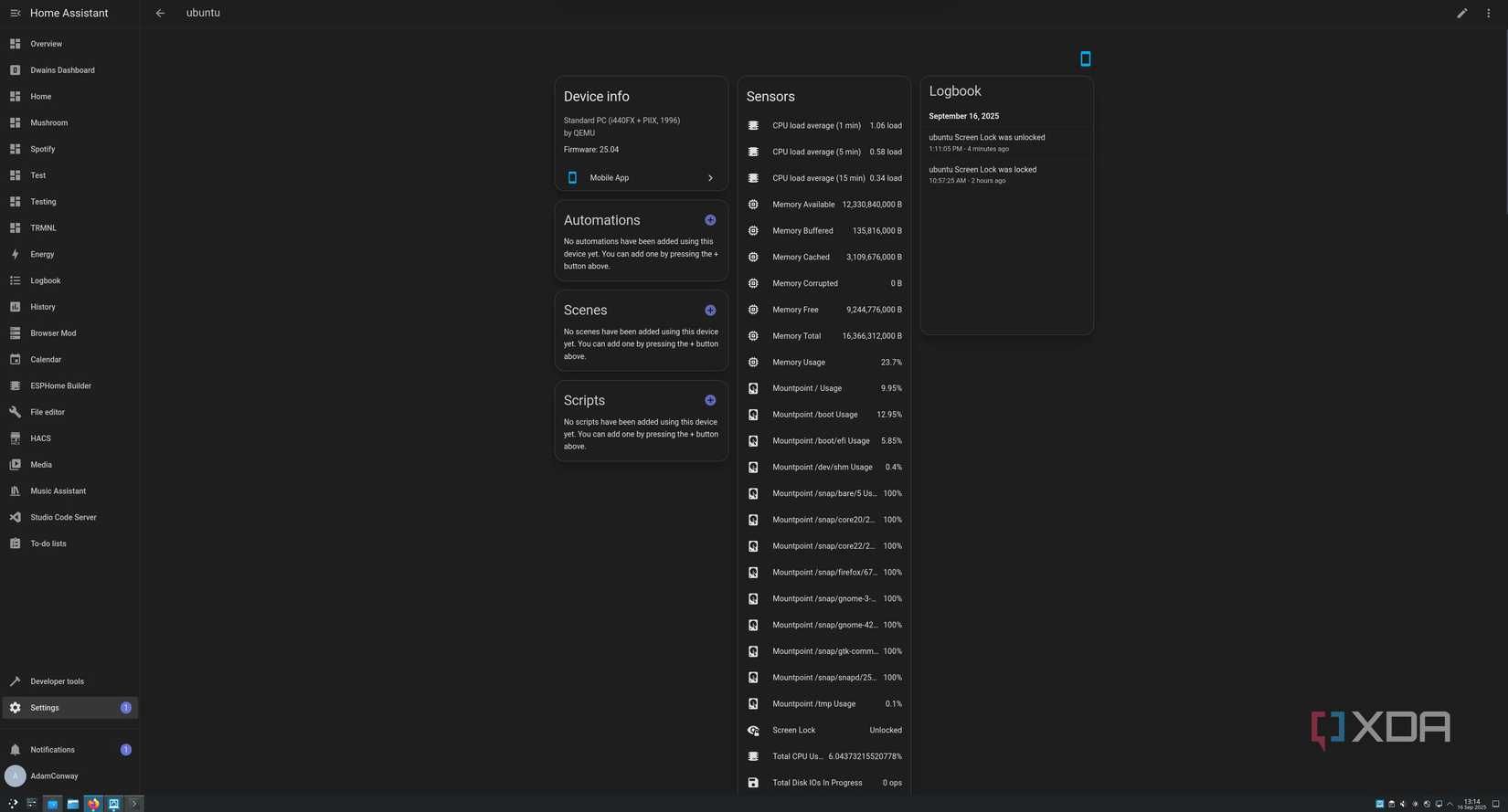The image size is (1508, 812).
Task: Open Memory Free sensor row
Action: (824, 310)
